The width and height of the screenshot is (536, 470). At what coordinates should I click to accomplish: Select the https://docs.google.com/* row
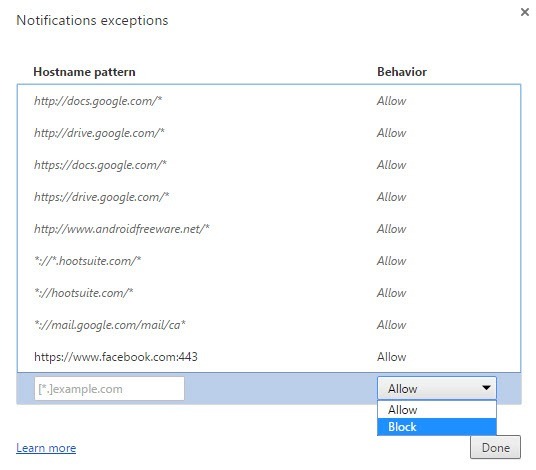point(269,165)
